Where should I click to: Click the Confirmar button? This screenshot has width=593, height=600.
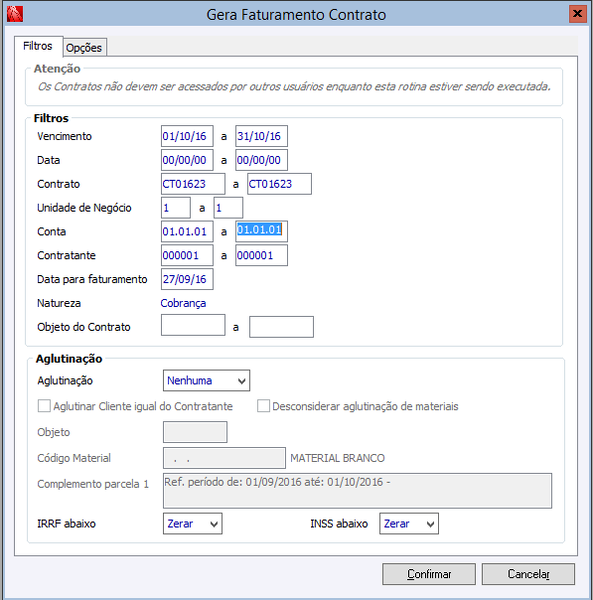pyautogui.click(x=429, y=574)
